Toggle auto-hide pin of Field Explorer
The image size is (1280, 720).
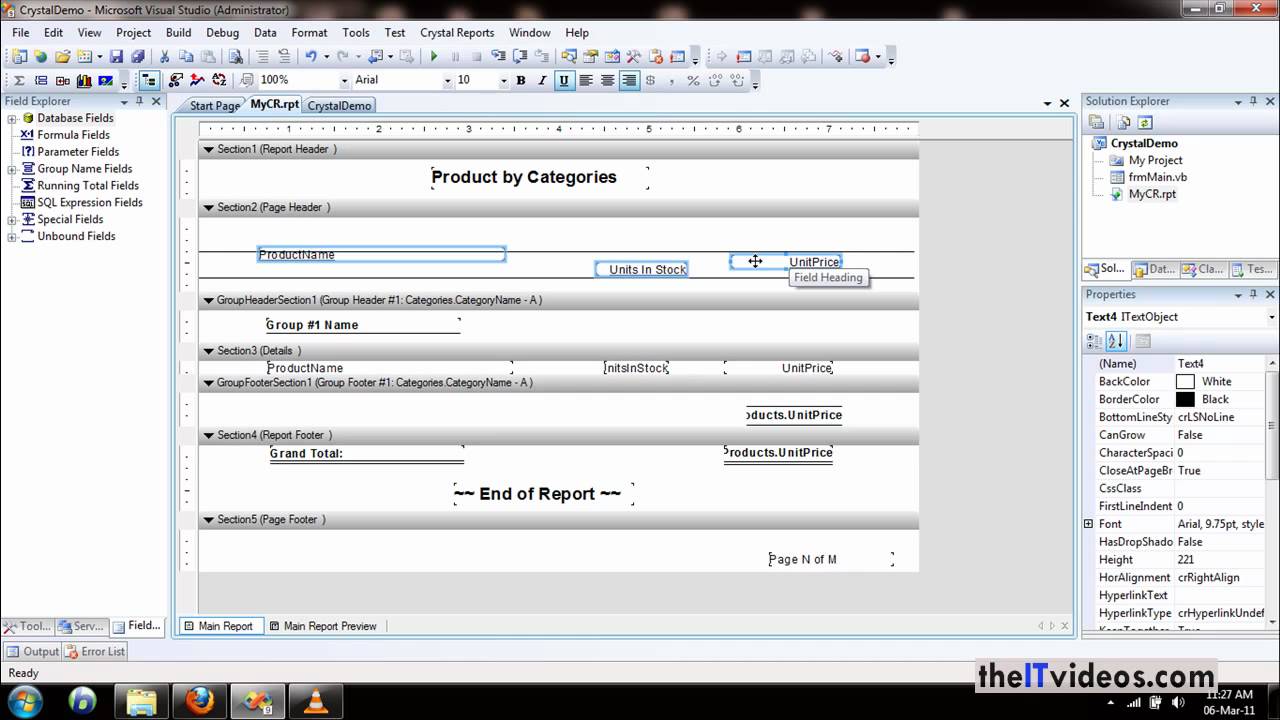tap(140, 101)
